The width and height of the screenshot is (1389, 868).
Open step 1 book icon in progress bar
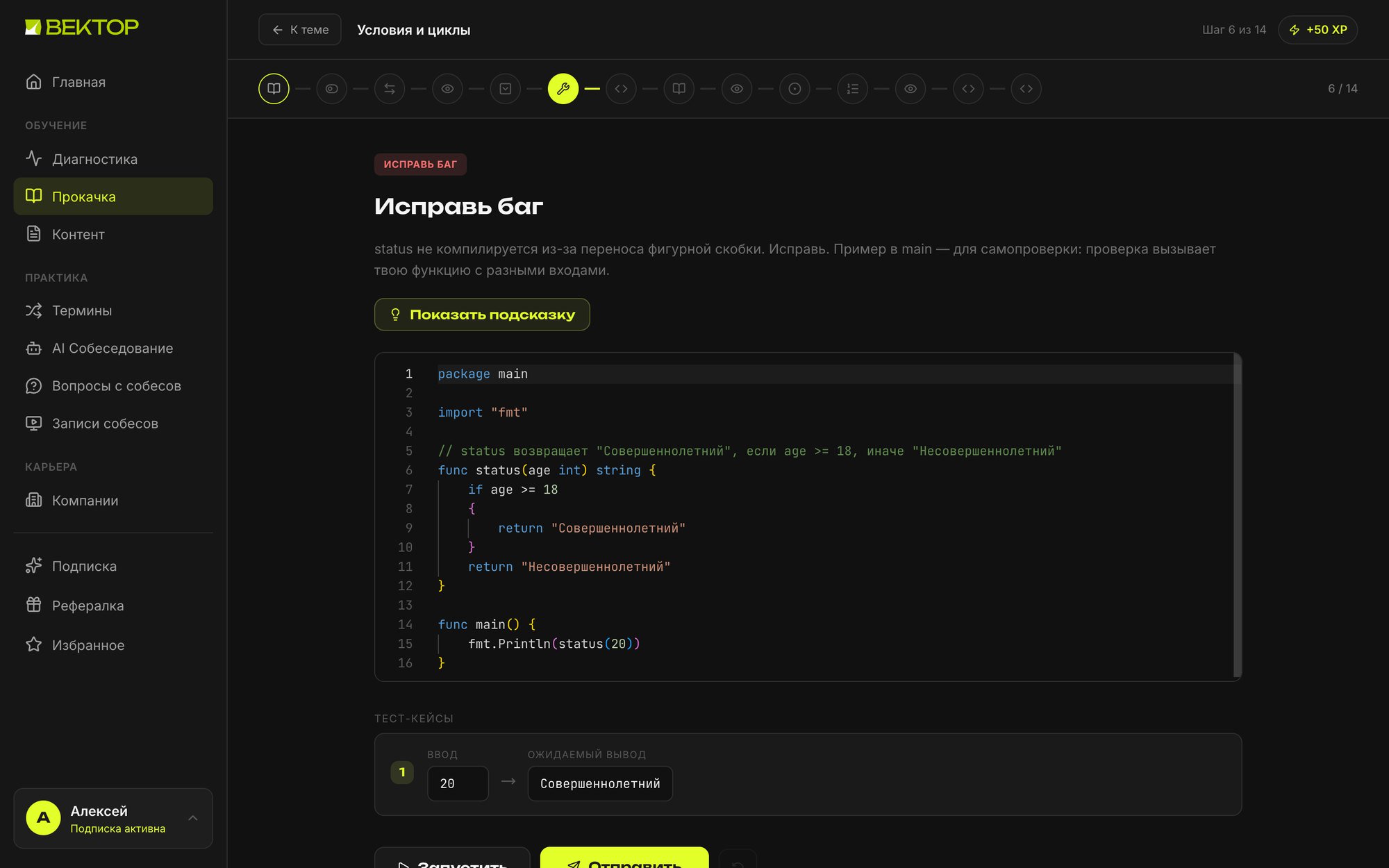coord(274,89)
